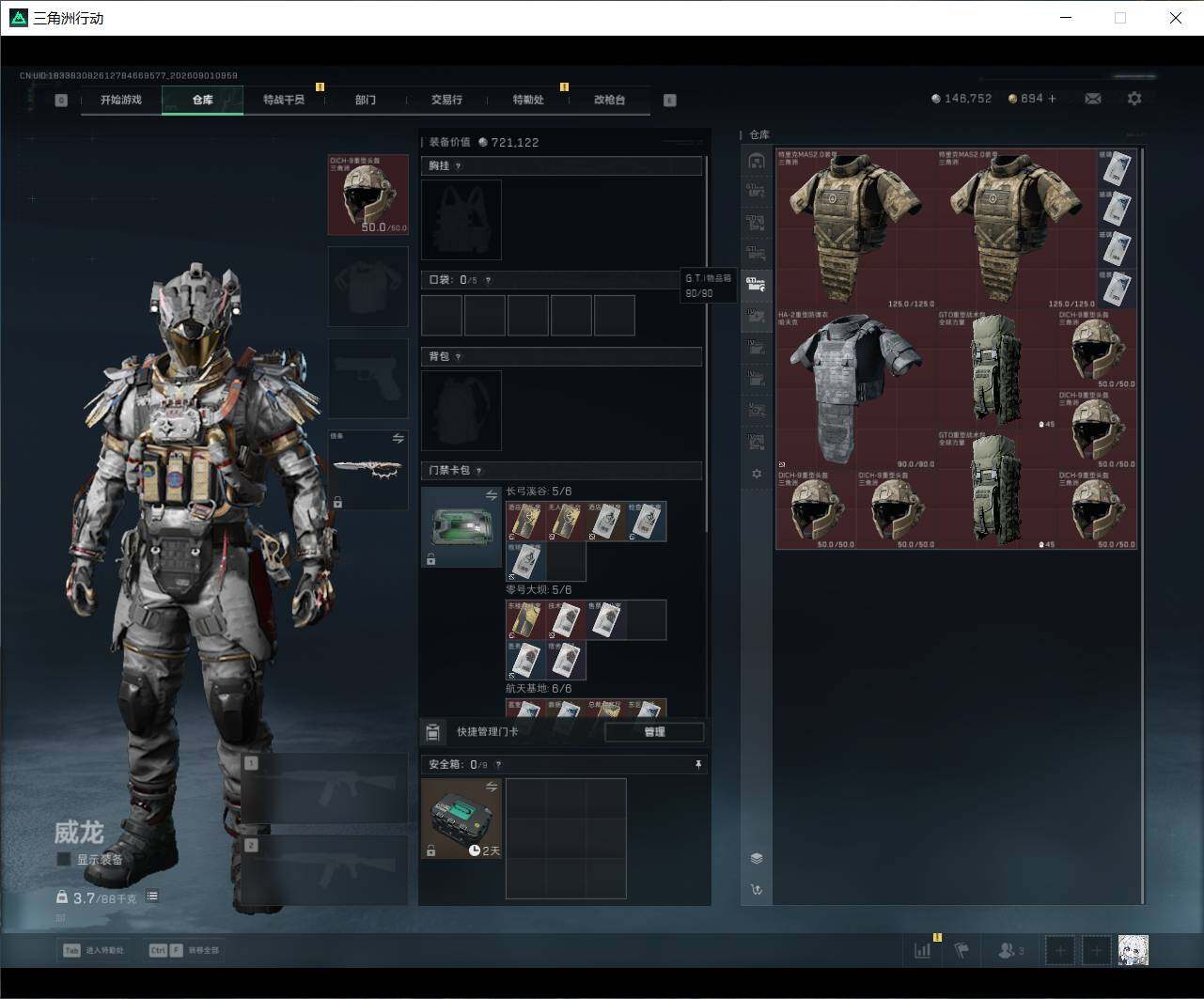Select the HA-2 grey armor in stash
1204x999 pixels.
tap(856, 389)
